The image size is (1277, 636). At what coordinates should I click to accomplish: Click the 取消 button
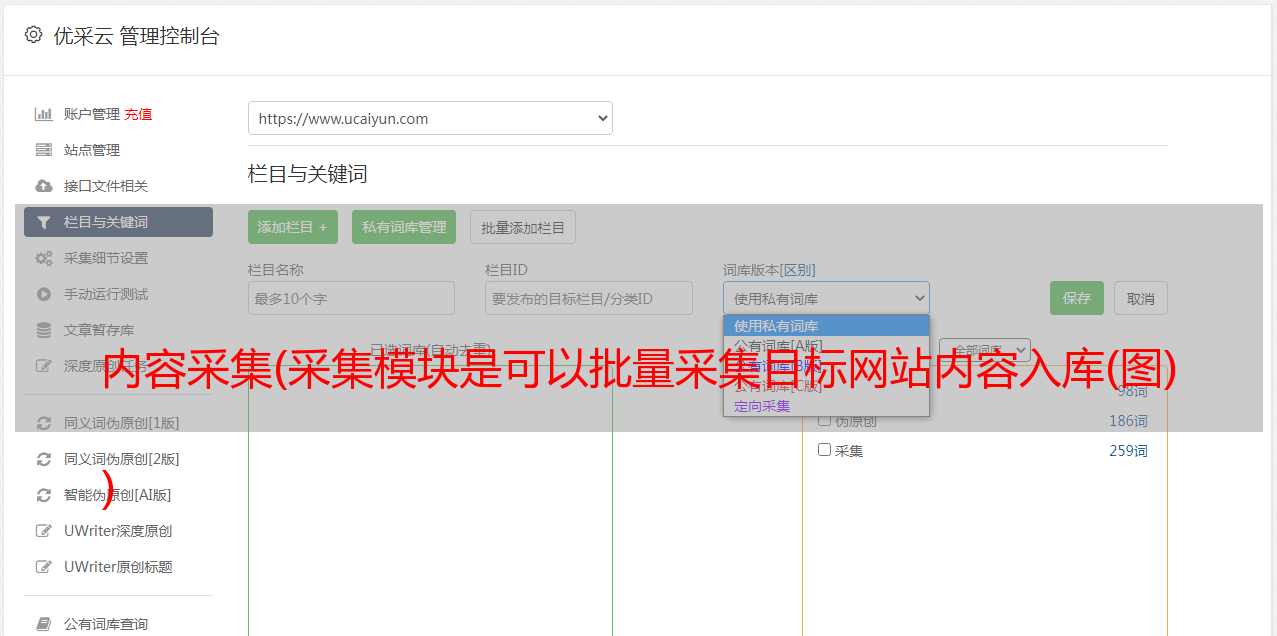(x=1141, y=298)
